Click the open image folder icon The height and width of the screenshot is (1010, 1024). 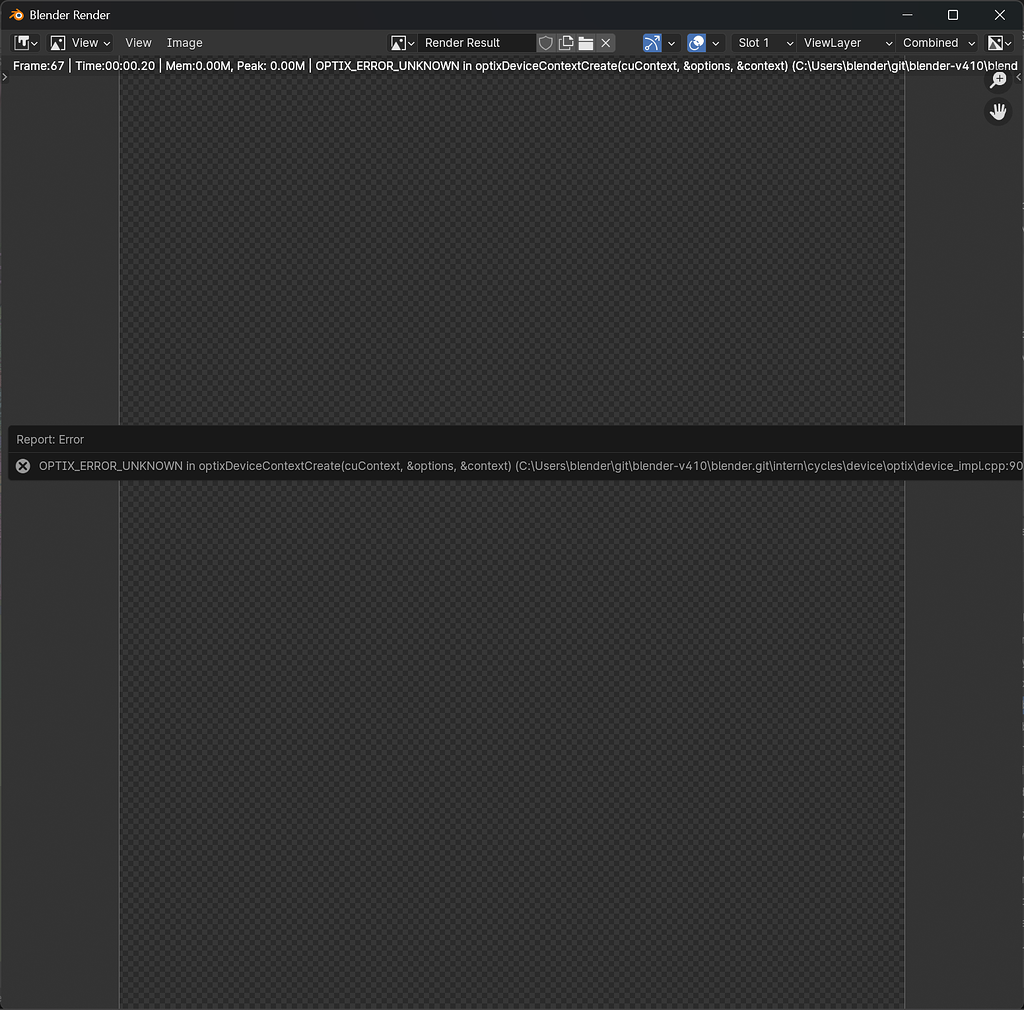[586, 43]
